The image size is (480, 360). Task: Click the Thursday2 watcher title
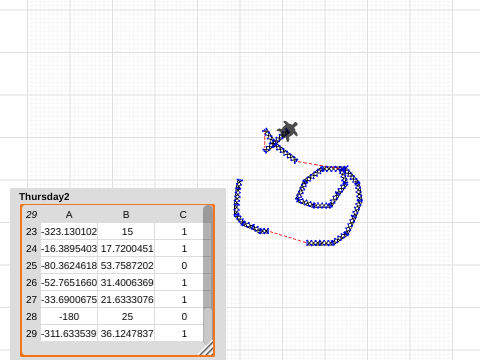(44, 197)
